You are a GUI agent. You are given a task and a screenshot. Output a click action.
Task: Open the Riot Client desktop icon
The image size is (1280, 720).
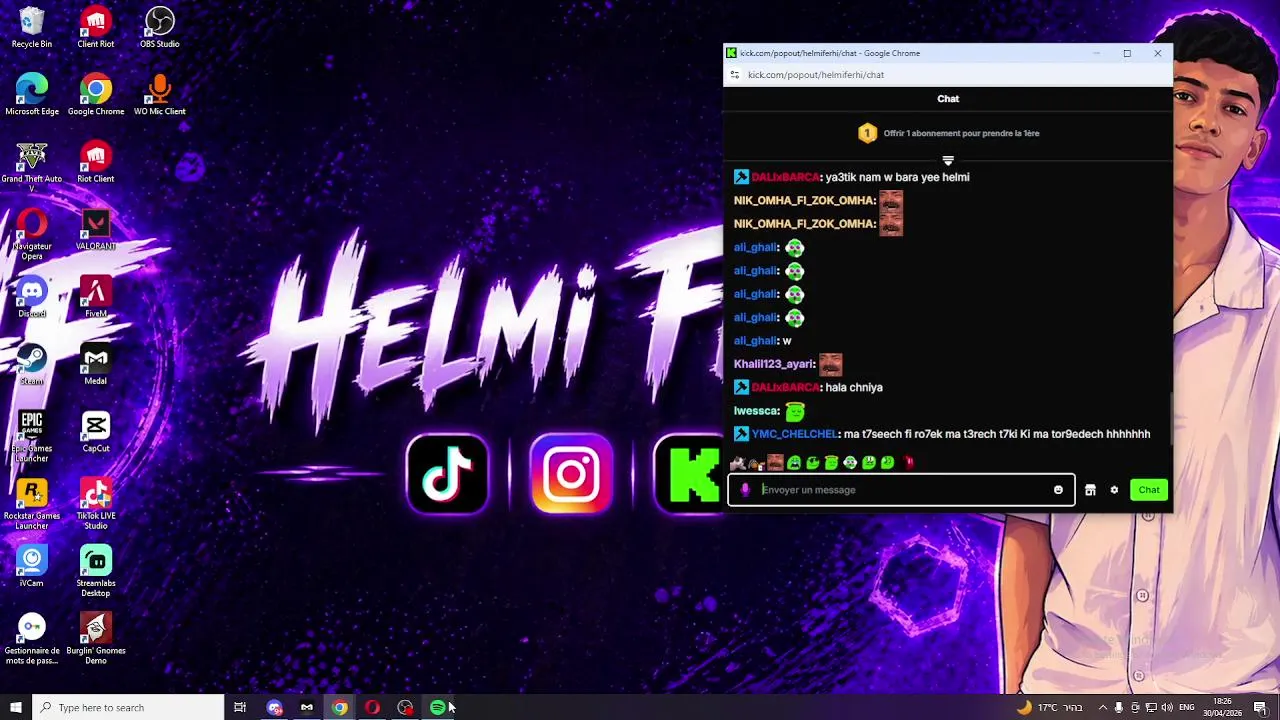click(x=96, y=163)
